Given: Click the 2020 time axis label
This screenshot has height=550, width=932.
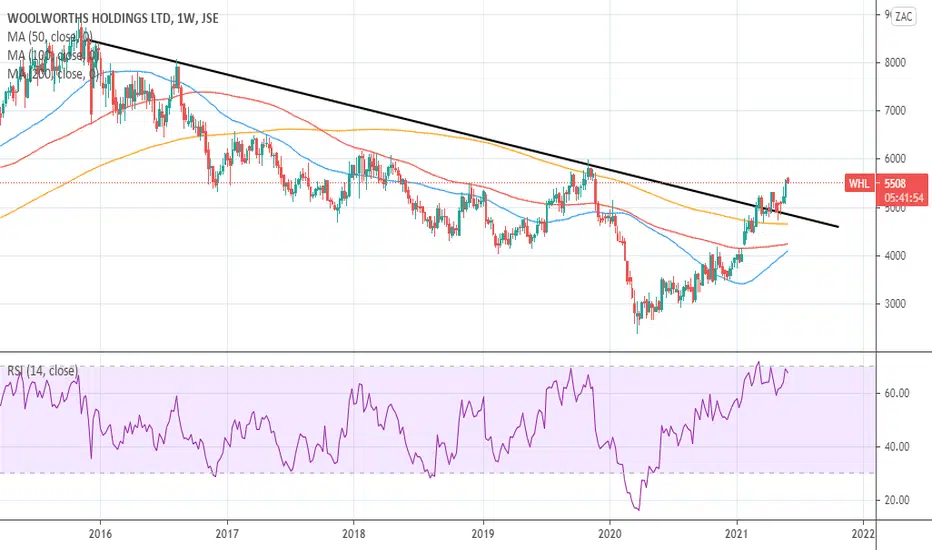Looking at the screenshot, I should [x=610, y=534].
